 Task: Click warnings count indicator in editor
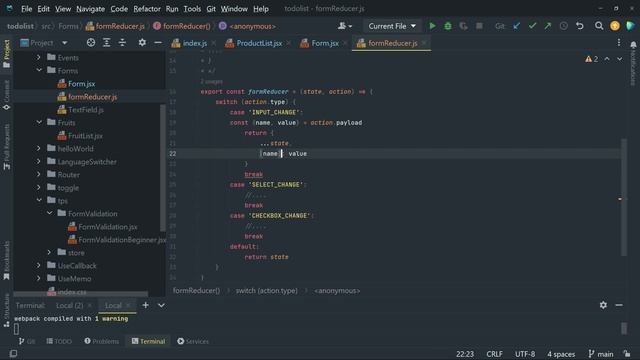click(x=591, y=59)
